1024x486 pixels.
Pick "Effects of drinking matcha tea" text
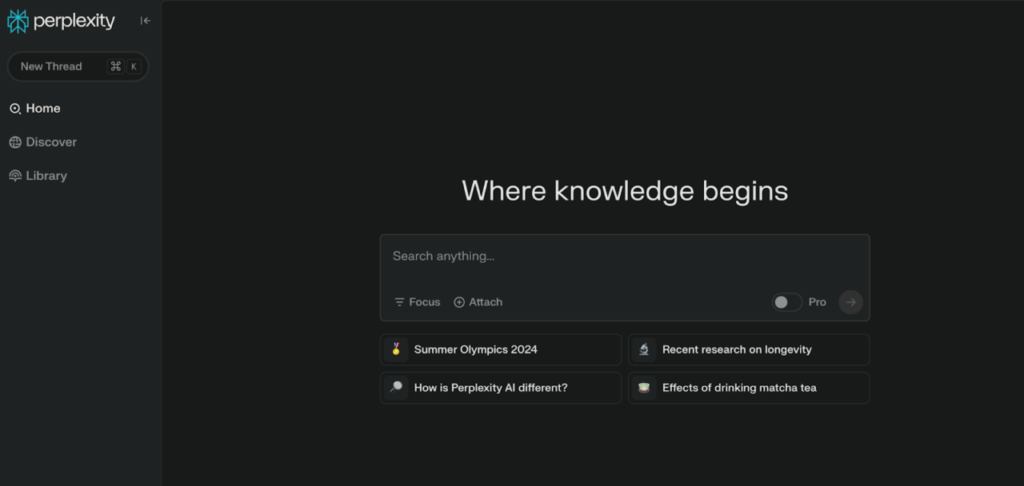(739, 388)
